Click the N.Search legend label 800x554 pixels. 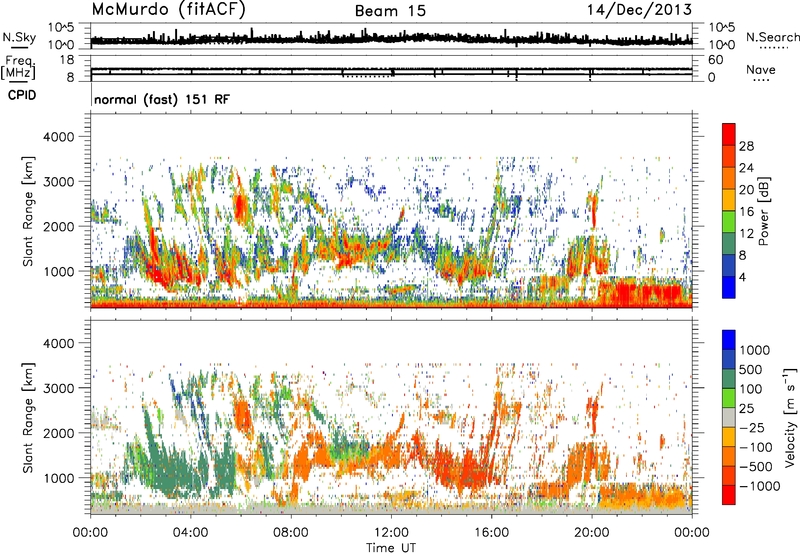coord(772,37)
